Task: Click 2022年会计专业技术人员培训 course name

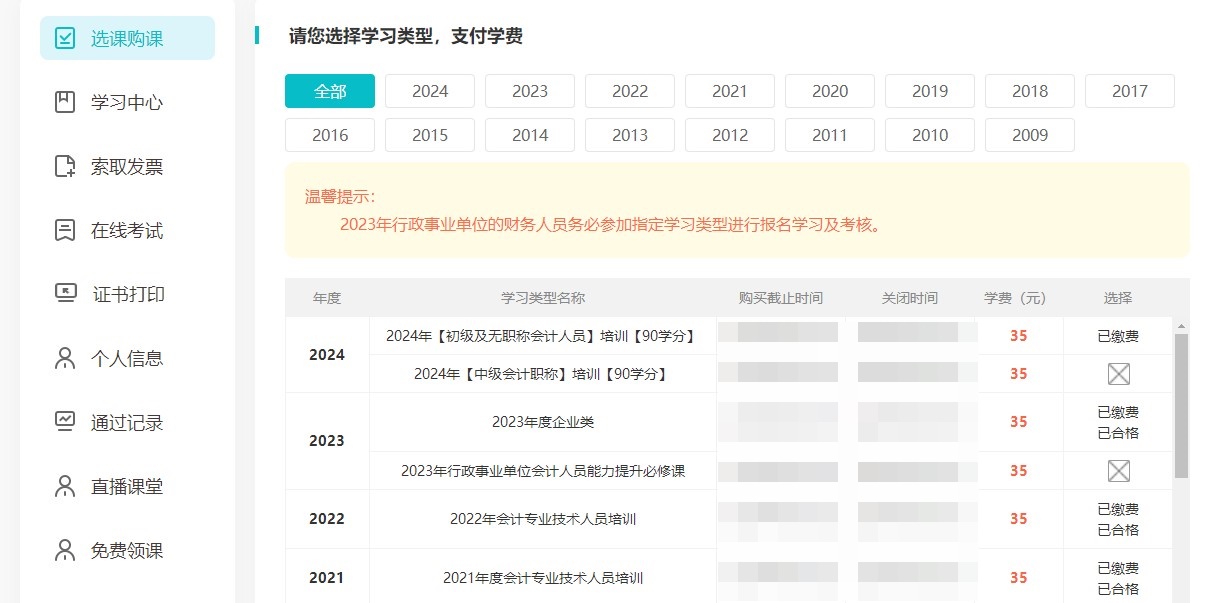Action: (x=543, y=519)
